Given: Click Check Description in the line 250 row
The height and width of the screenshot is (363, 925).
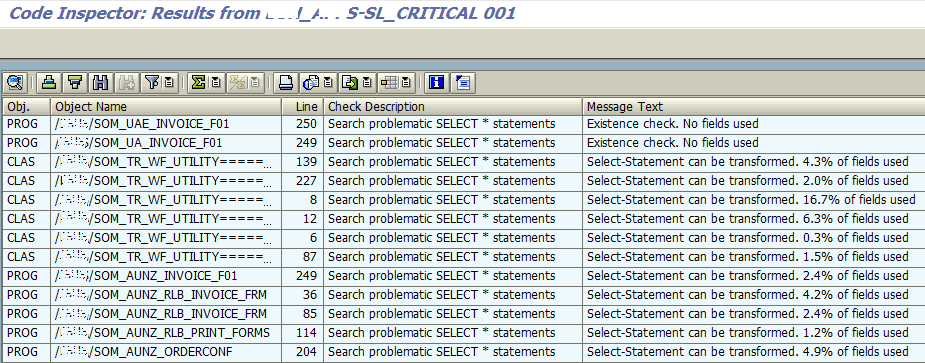Looking at the screenshot, I should pyautogui.click(x=441, y=124).
